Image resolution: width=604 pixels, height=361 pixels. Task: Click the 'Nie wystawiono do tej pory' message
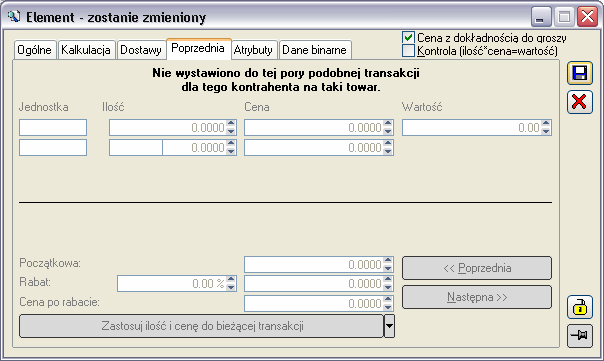(x=285, y=80)
